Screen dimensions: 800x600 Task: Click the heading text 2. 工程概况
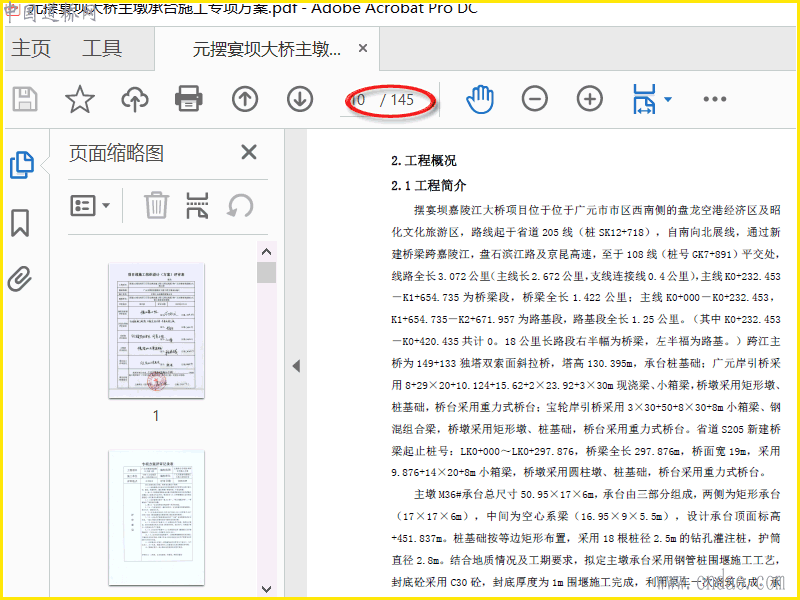coord(423,161)
